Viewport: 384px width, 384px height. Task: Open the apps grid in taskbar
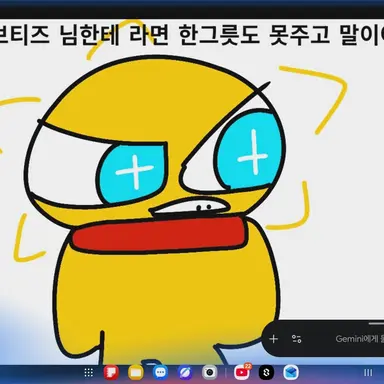pyautogui.click(x=89, y=372)
